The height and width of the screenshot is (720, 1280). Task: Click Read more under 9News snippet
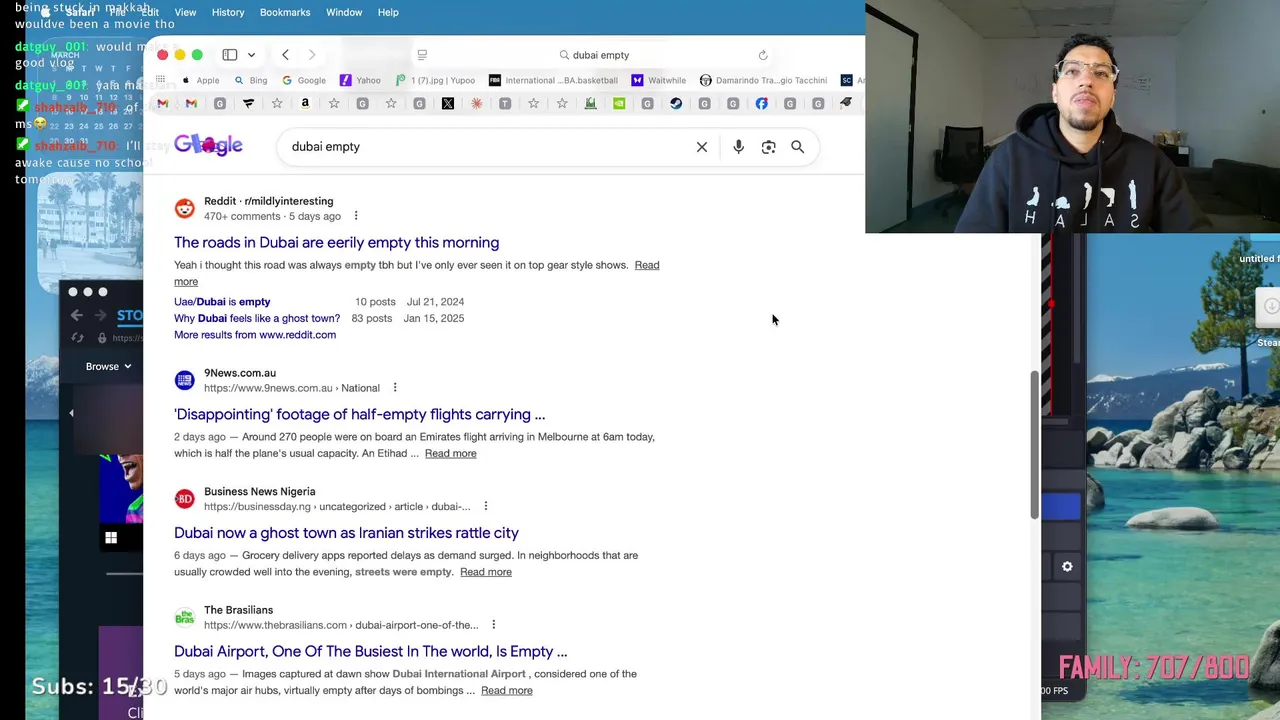(450, 453)
